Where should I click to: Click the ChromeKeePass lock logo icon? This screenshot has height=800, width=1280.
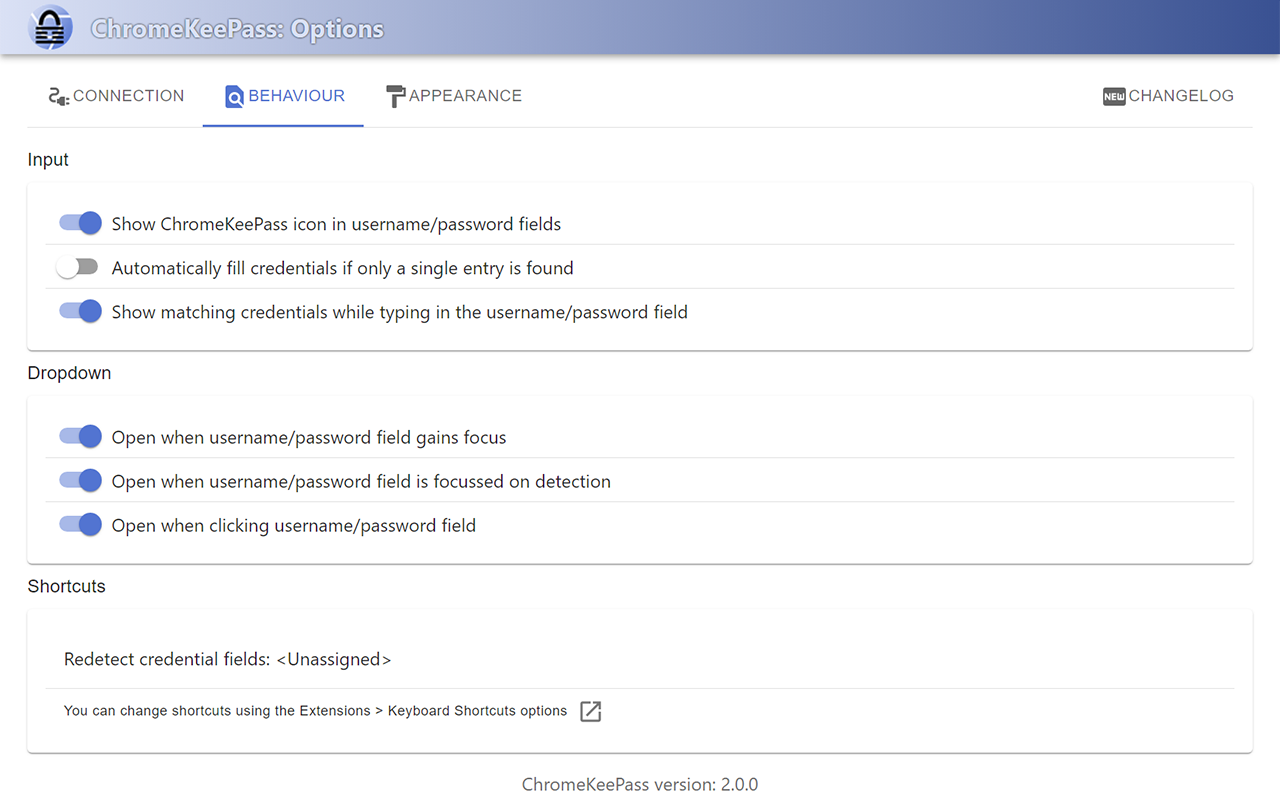pos(49,26)
